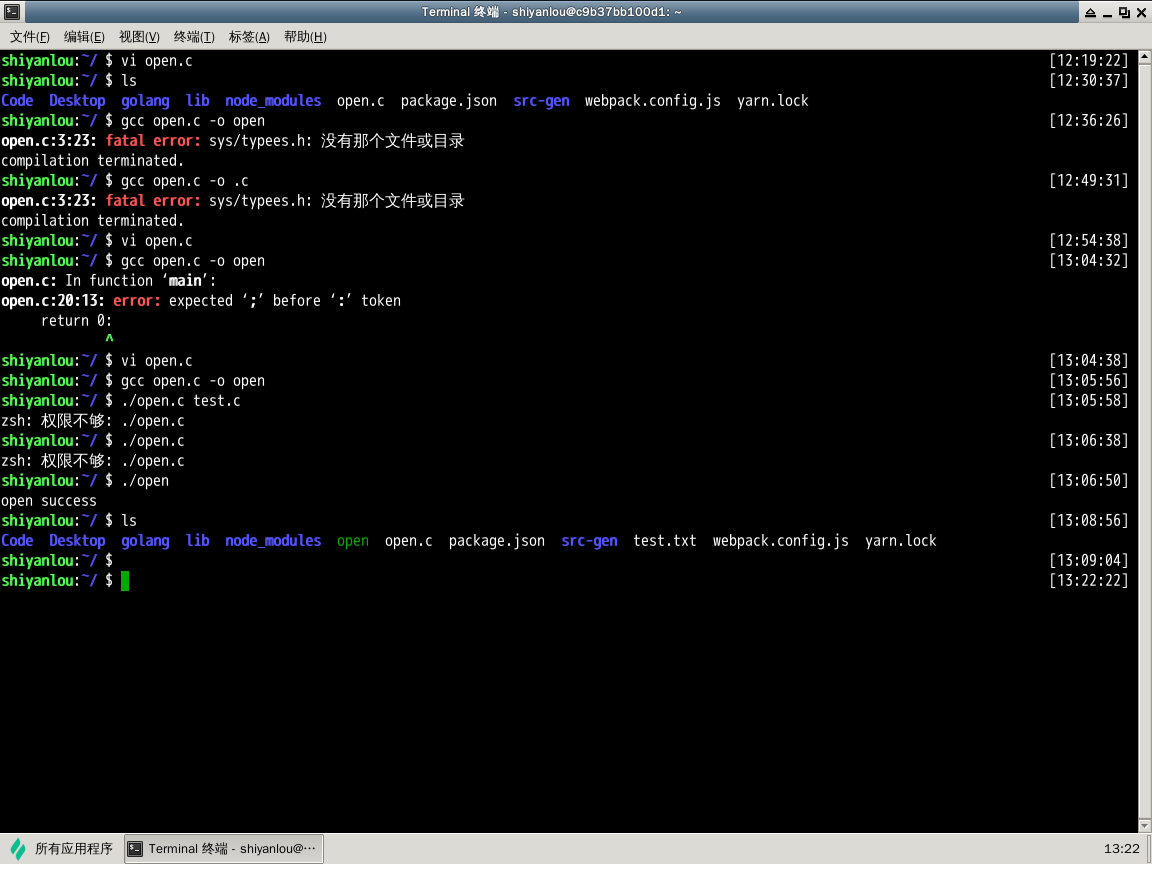
Task: Click the green cursor block at prompt
Action: pyautogui.click(x=125, y=581)
